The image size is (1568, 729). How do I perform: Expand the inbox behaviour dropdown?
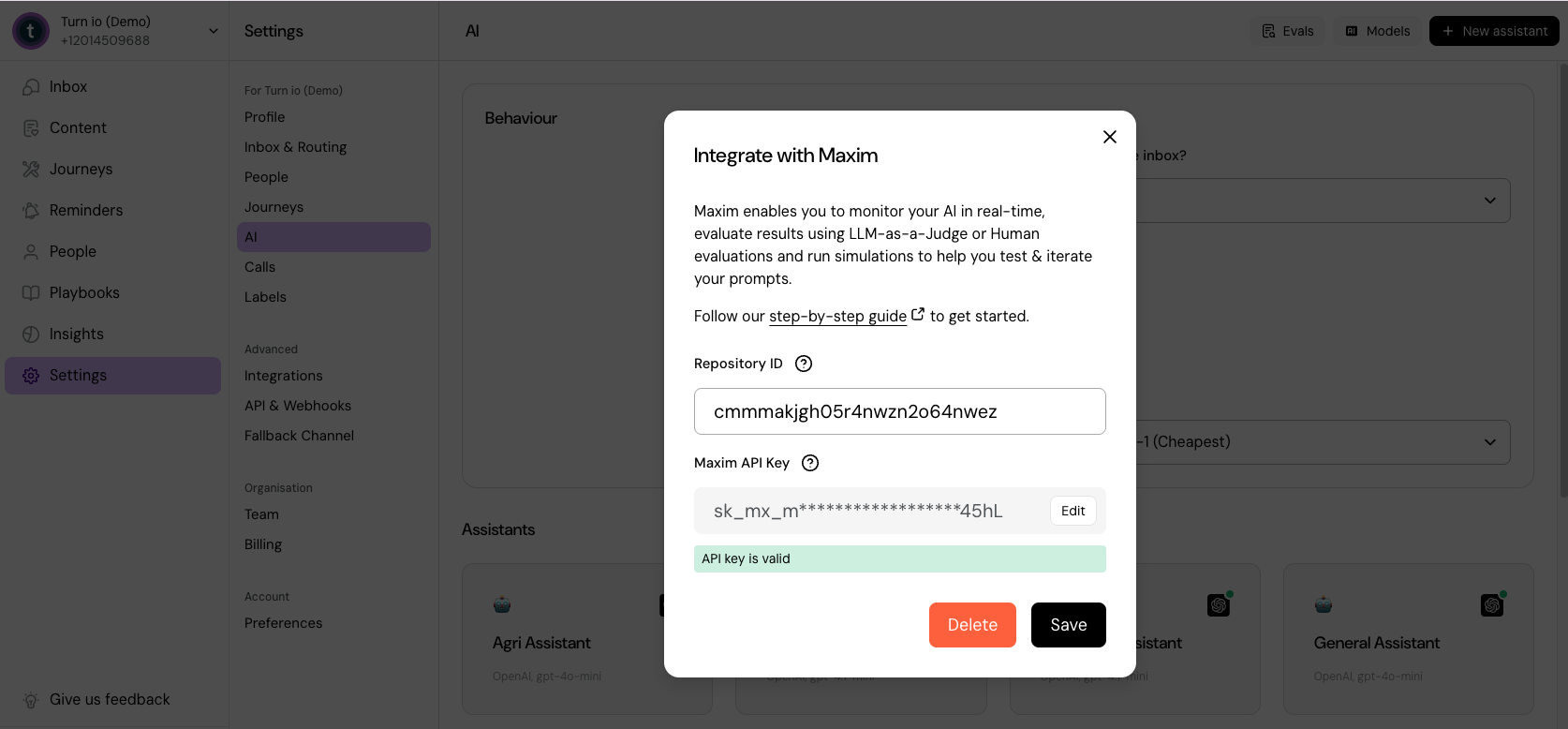pyautogui.click(x=1489, y=201)
